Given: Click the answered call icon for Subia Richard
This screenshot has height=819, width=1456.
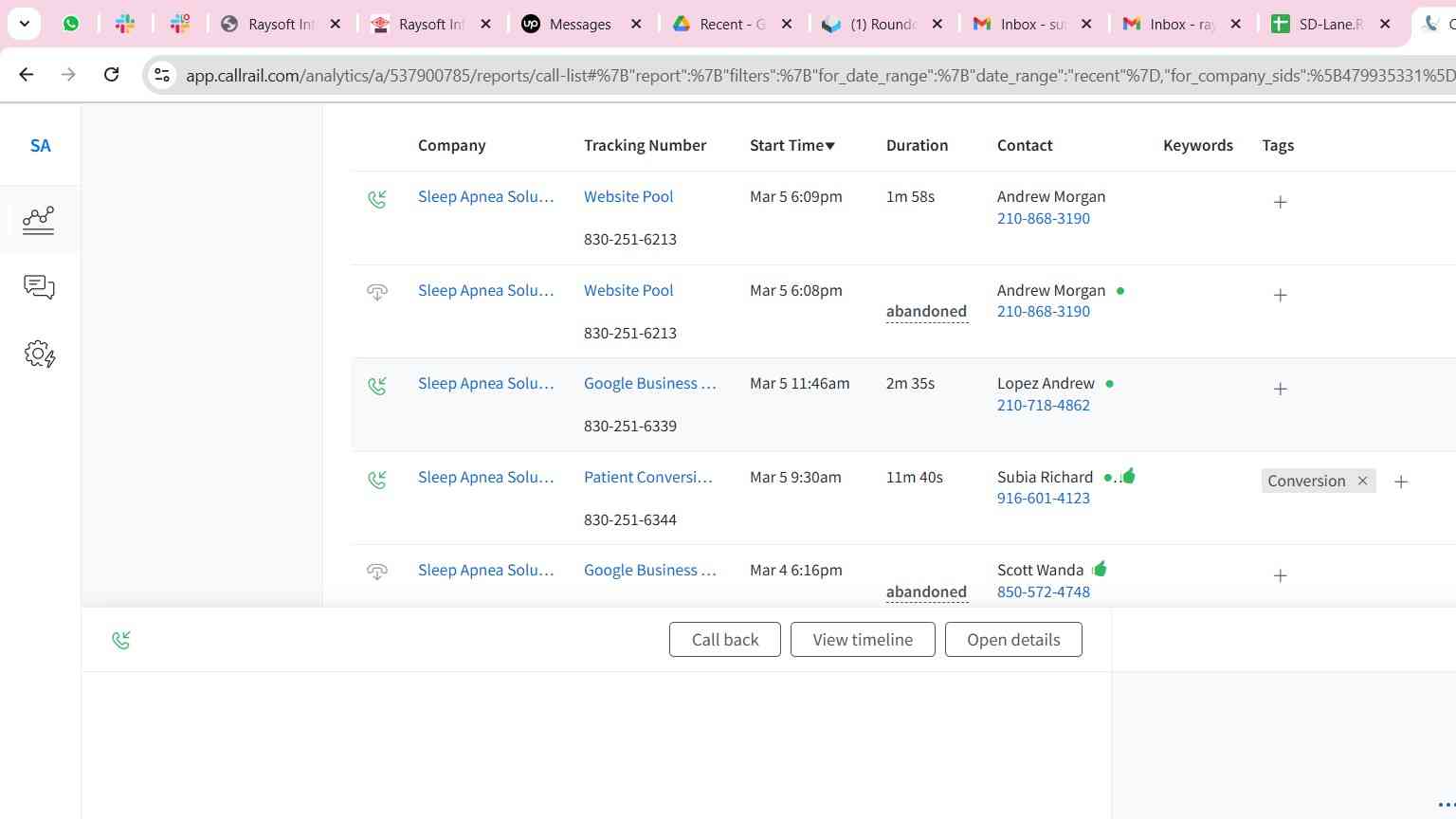Looking at the screenshot, I should coord(377,480).
